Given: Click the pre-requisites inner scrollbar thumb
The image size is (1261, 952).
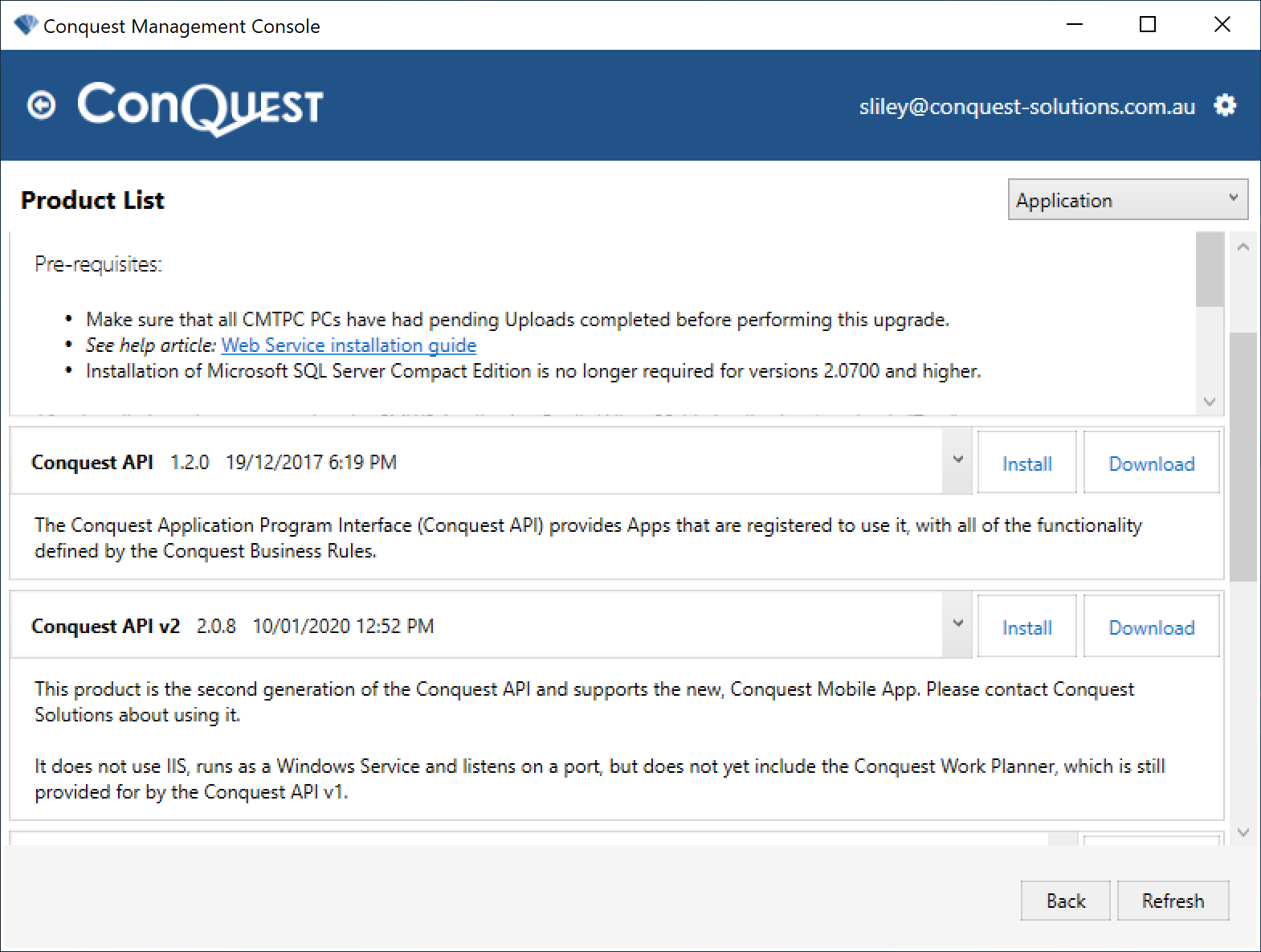Looking at the screenshot, I should [x=1210, y=270].
